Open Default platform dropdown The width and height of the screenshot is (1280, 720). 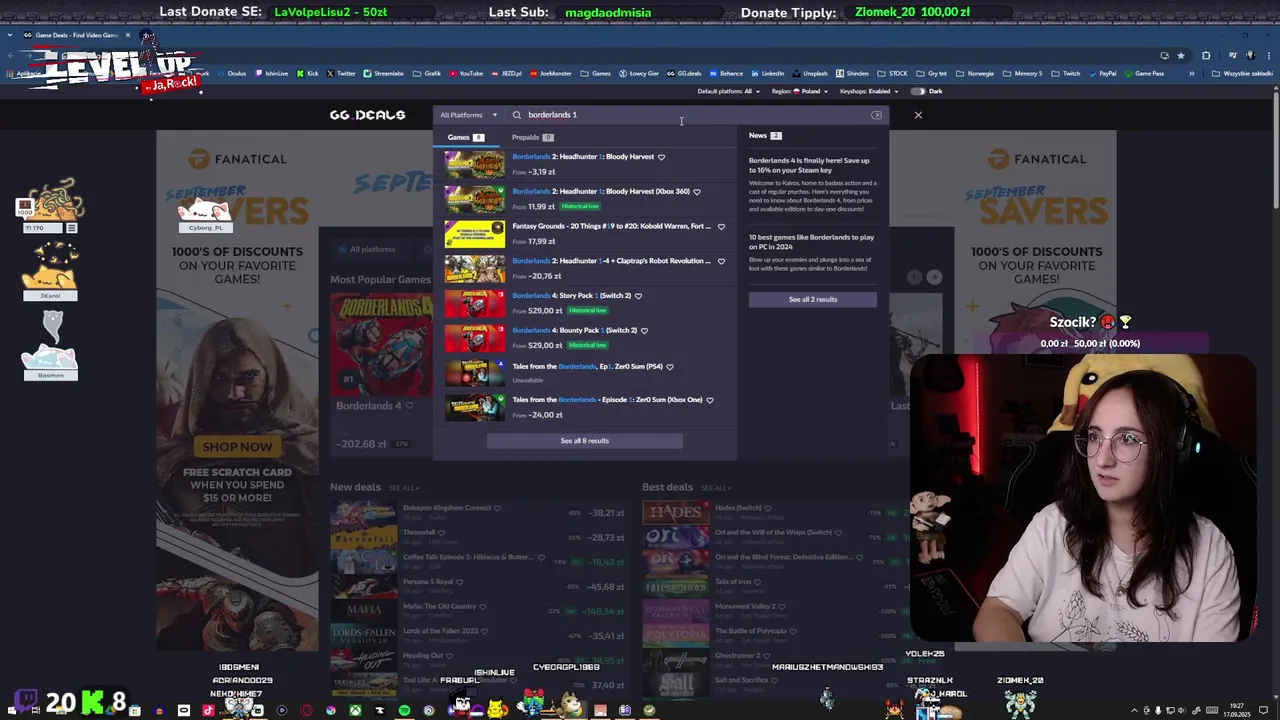(729, 91)
